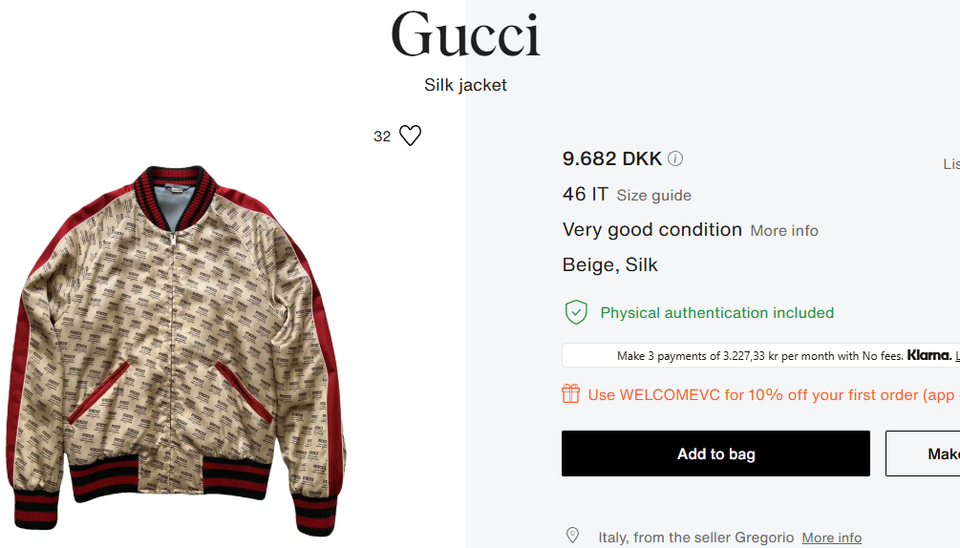960x548 pixels.
Task: Click the Silk jacket subtitle
Action: coord(465,85)
